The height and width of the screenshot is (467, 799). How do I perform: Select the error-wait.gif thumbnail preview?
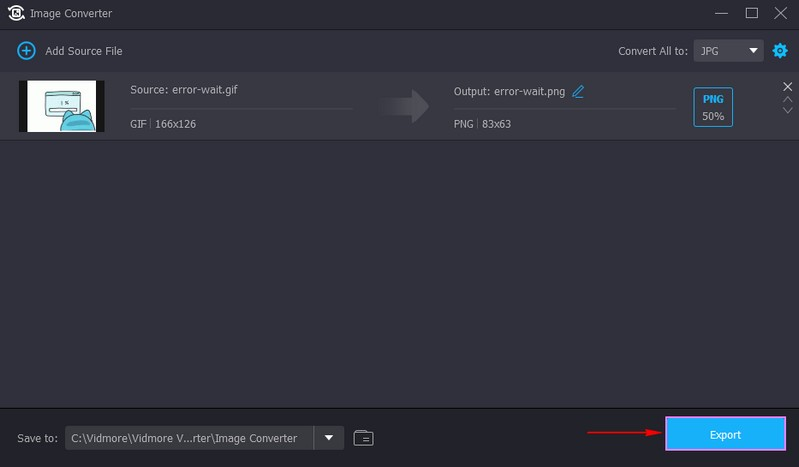click(62, 106)
